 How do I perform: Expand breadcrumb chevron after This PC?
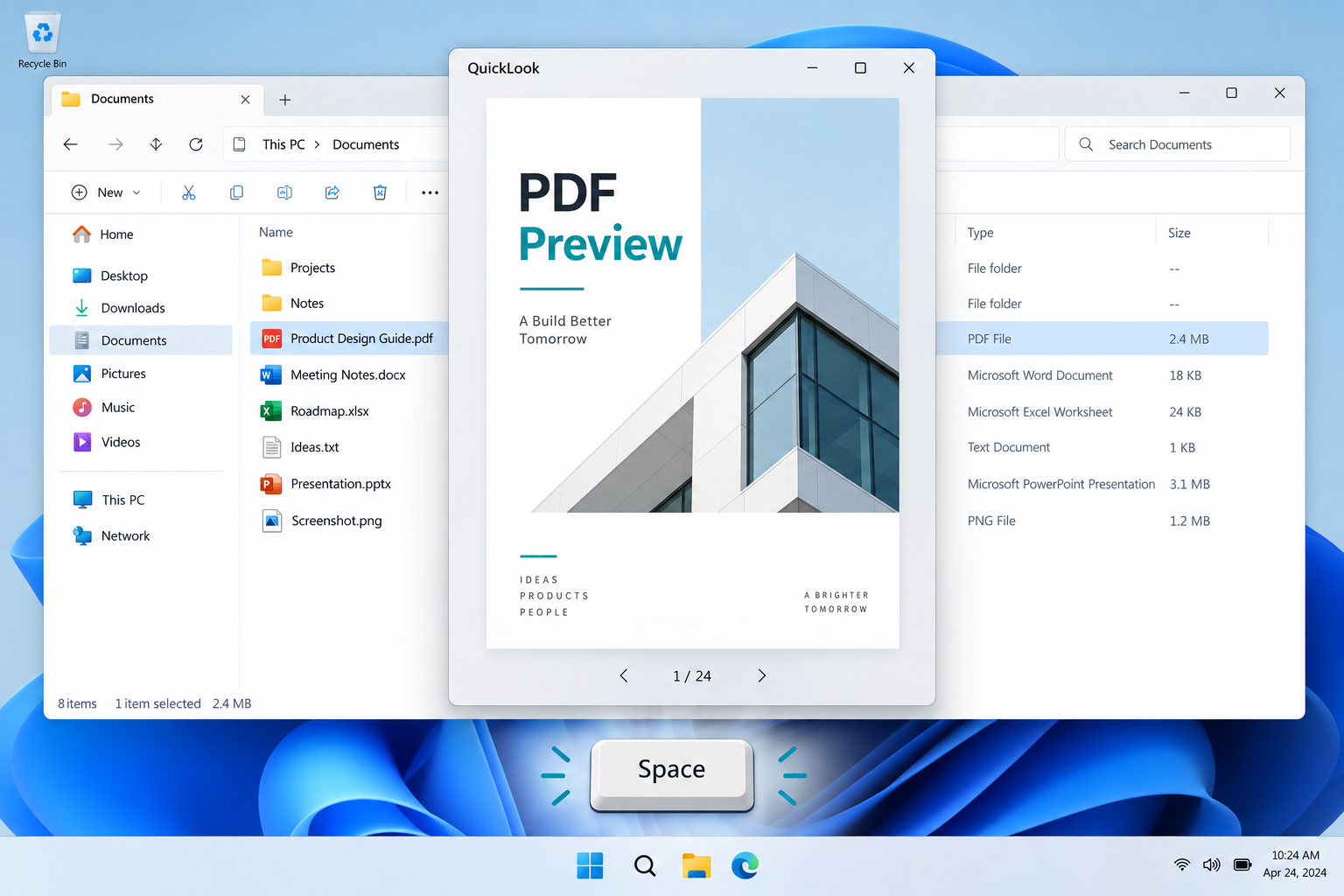pos(317,144)
